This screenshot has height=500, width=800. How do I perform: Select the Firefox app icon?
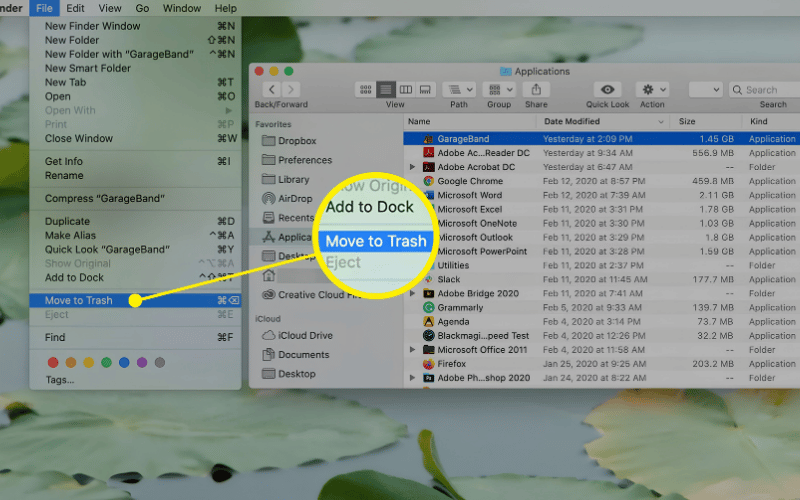(429, 364)
